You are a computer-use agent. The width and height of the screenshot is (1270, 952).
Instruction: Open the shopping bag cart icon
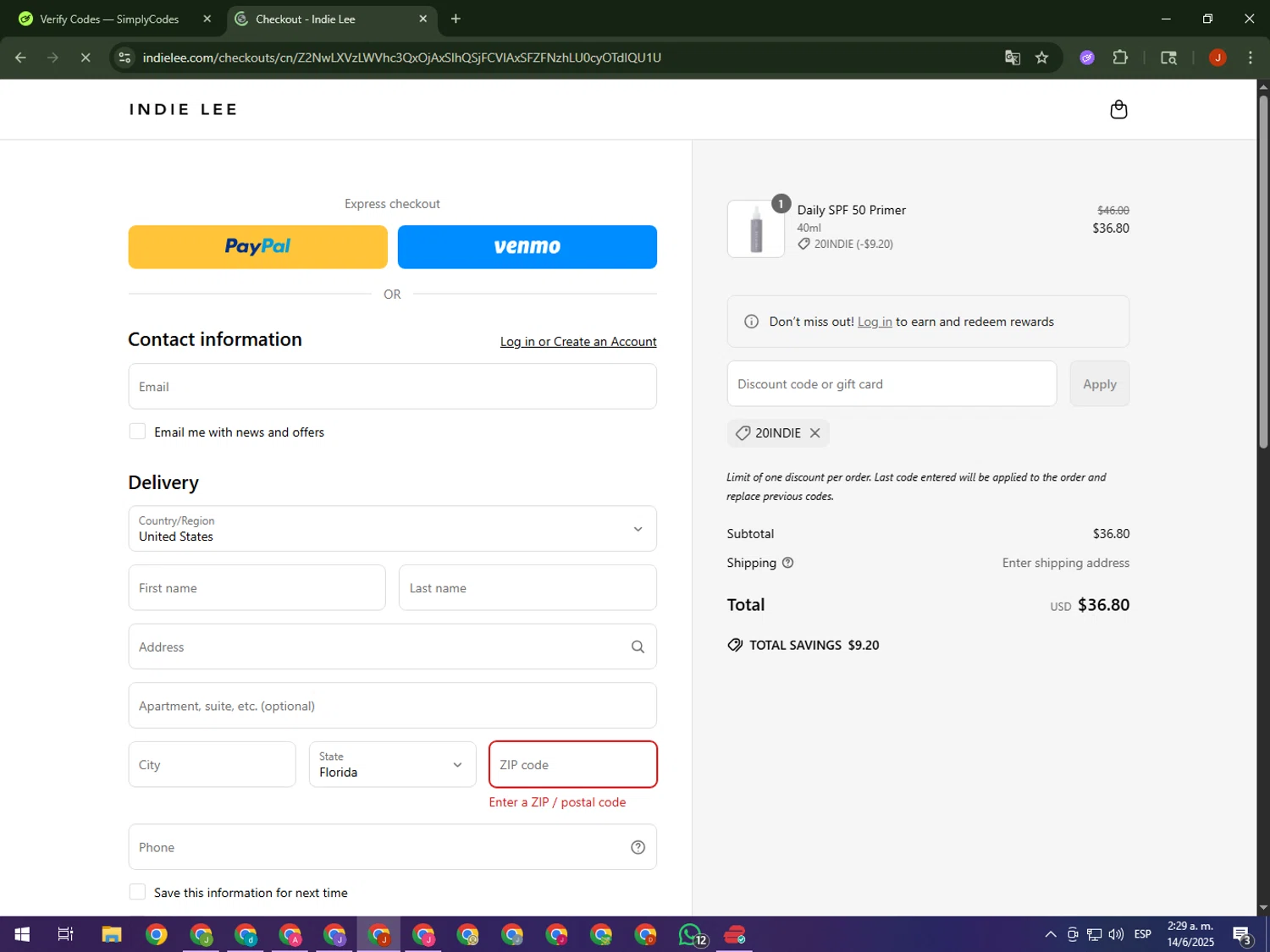(x=1118, y=109)
